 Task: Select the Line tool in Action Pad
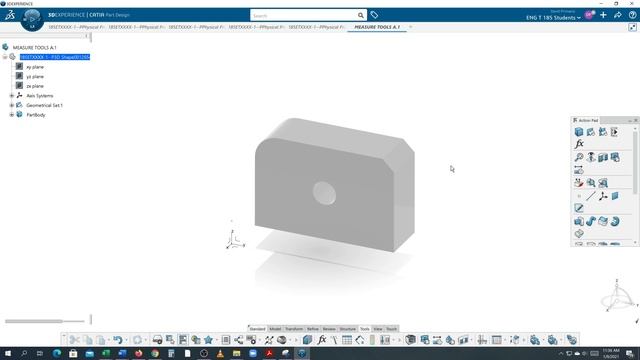[591, 196]
